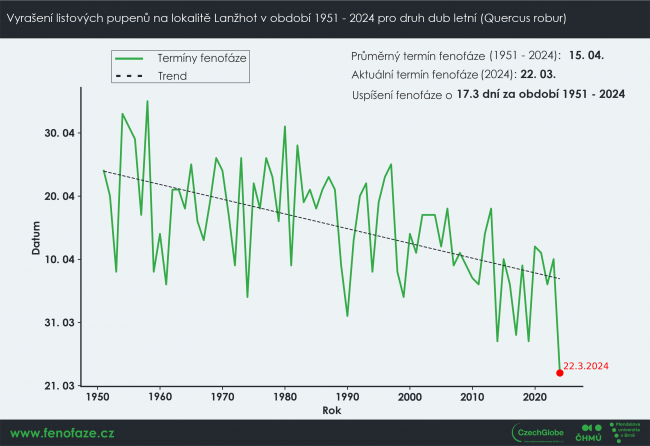650x446 pixels.
Task: Click the red 2024 data point marker
Action: click(x=559, y=372)
